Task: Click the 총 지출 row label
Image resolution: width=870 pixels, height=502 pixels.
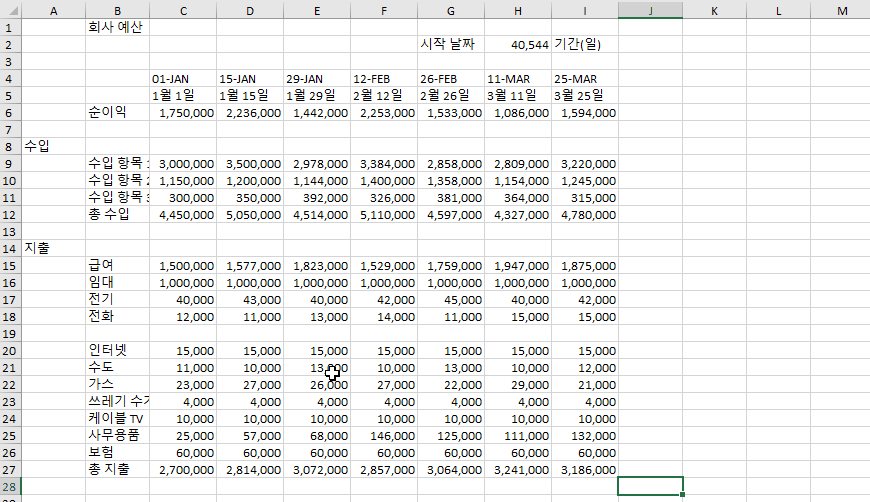Action: click(x=117, y=470)
